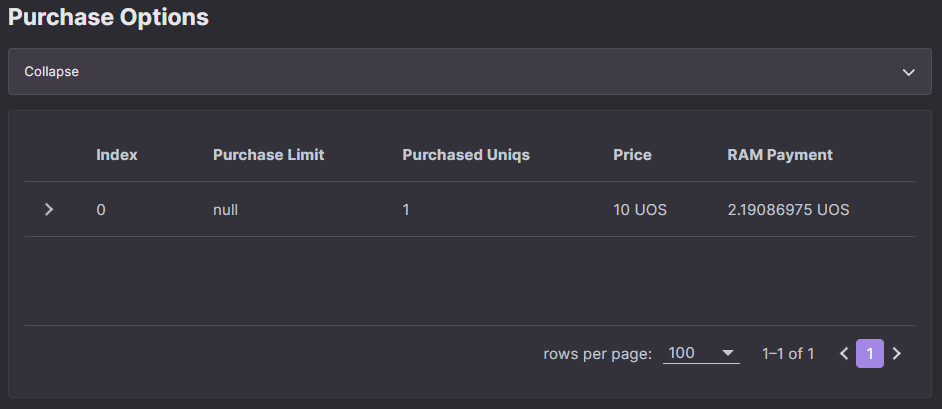Sort by the Price column header

633,155
